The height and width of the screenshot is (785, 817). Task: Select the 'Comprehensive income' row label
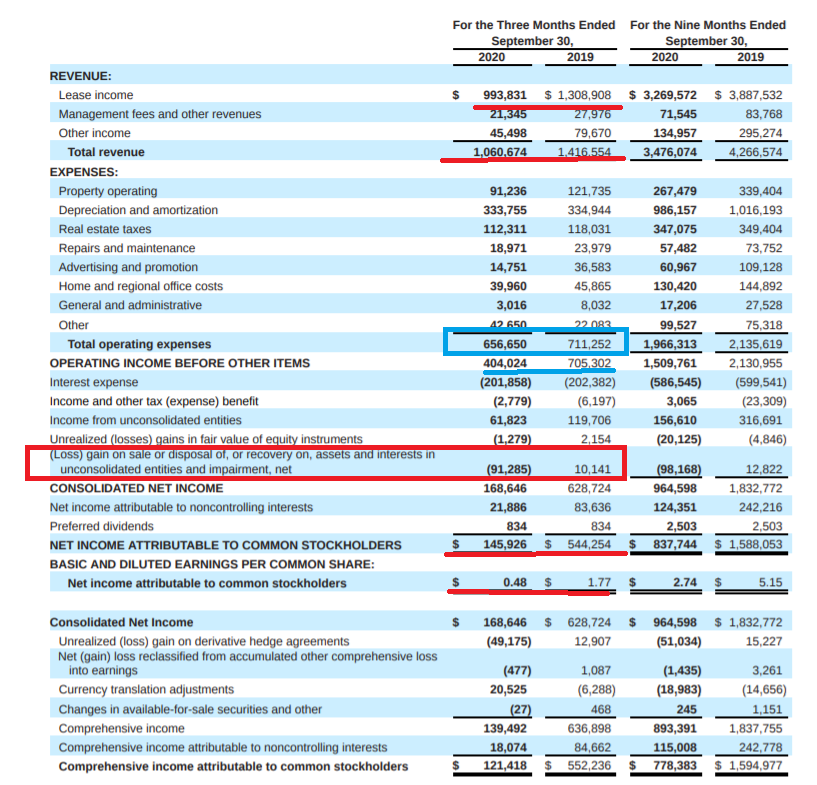121,728
